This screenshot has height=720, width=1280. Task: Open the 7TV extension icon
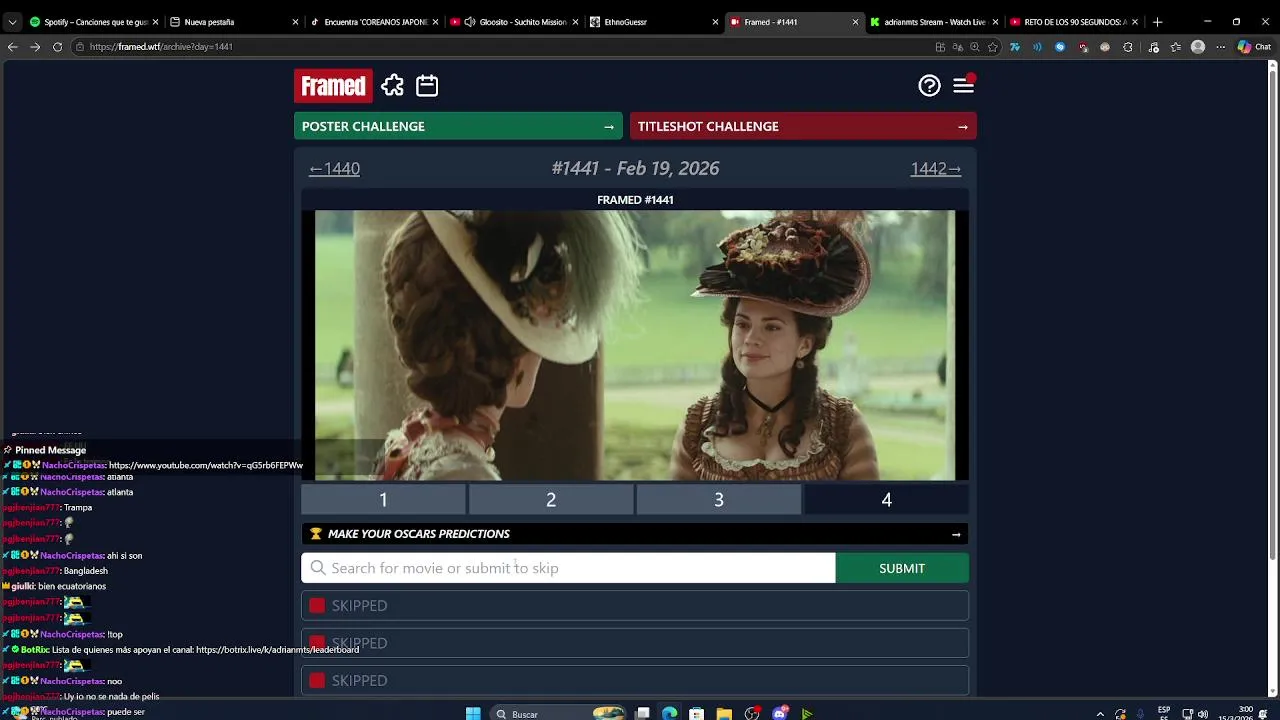click(x=1015, y=47)
